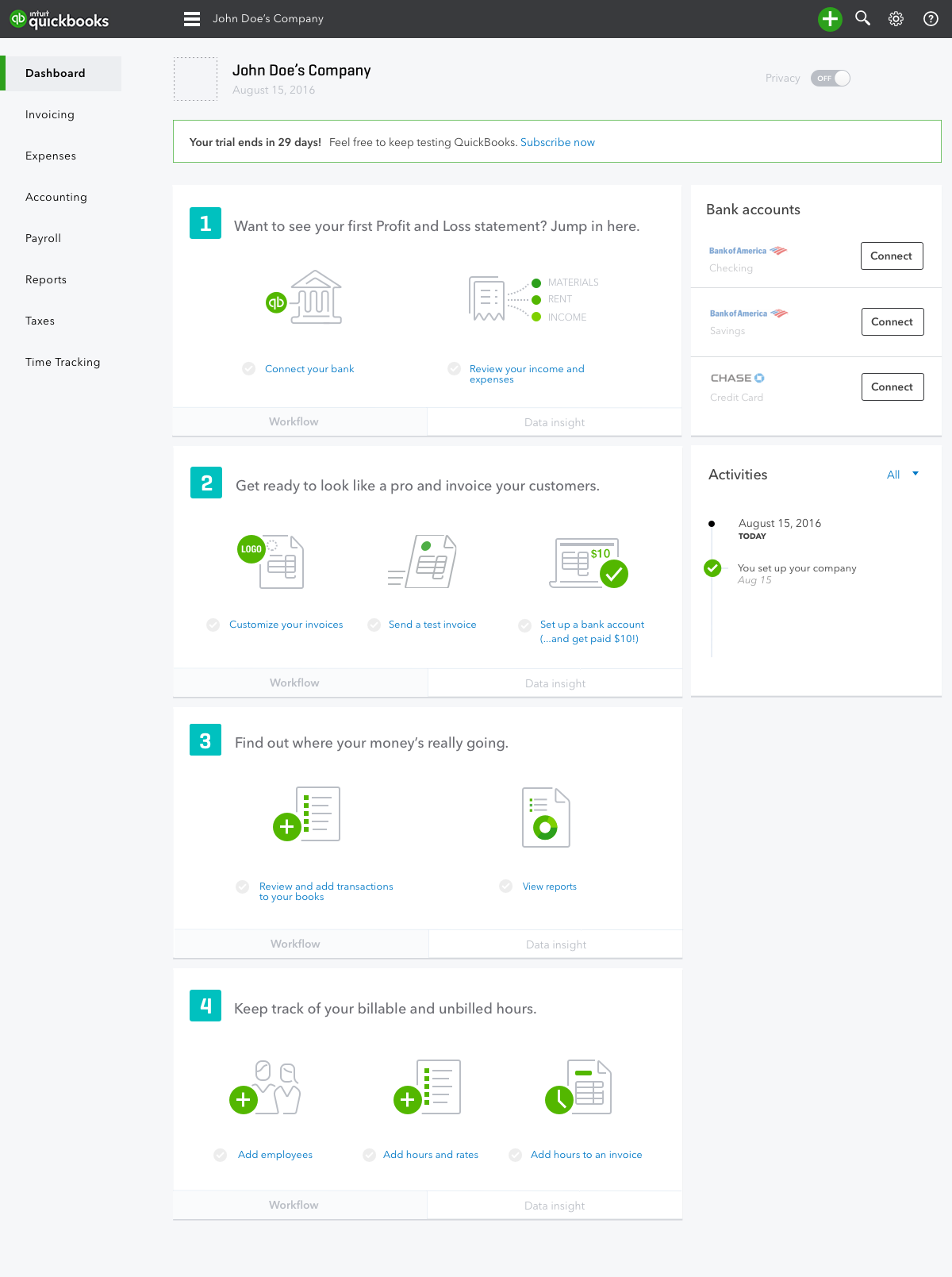Click the QuickBooks logo
This screenshot has height=1277, width=952.
(59, 19)
